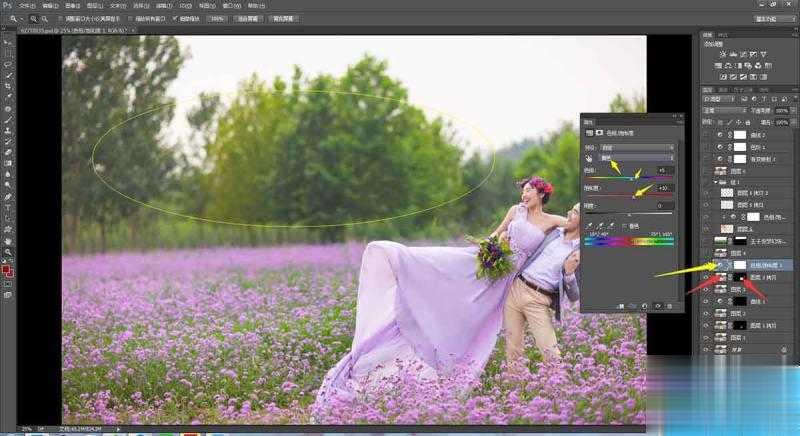Open the workspace switcher dropdown at top right
800x436 pixels.
click(774, 19)
